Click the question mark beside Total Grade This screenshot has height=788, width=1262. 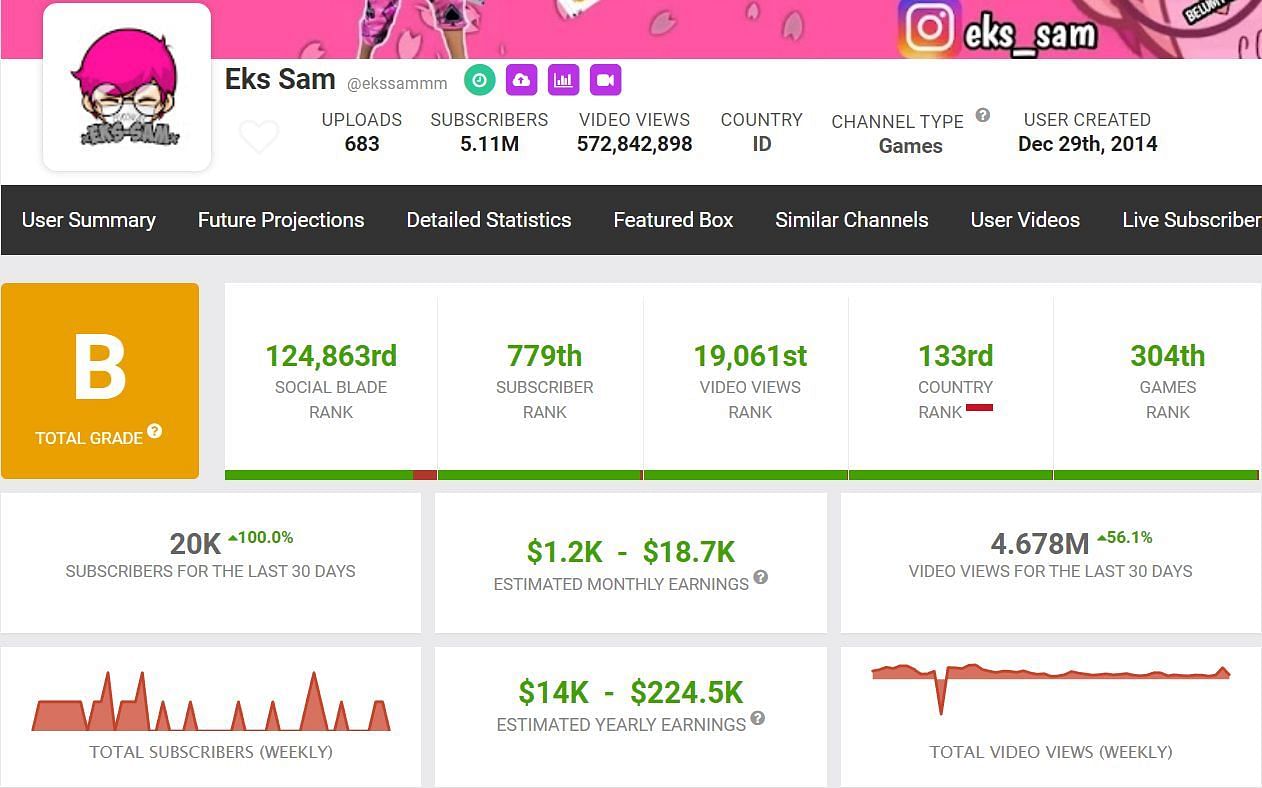point(155,431)
